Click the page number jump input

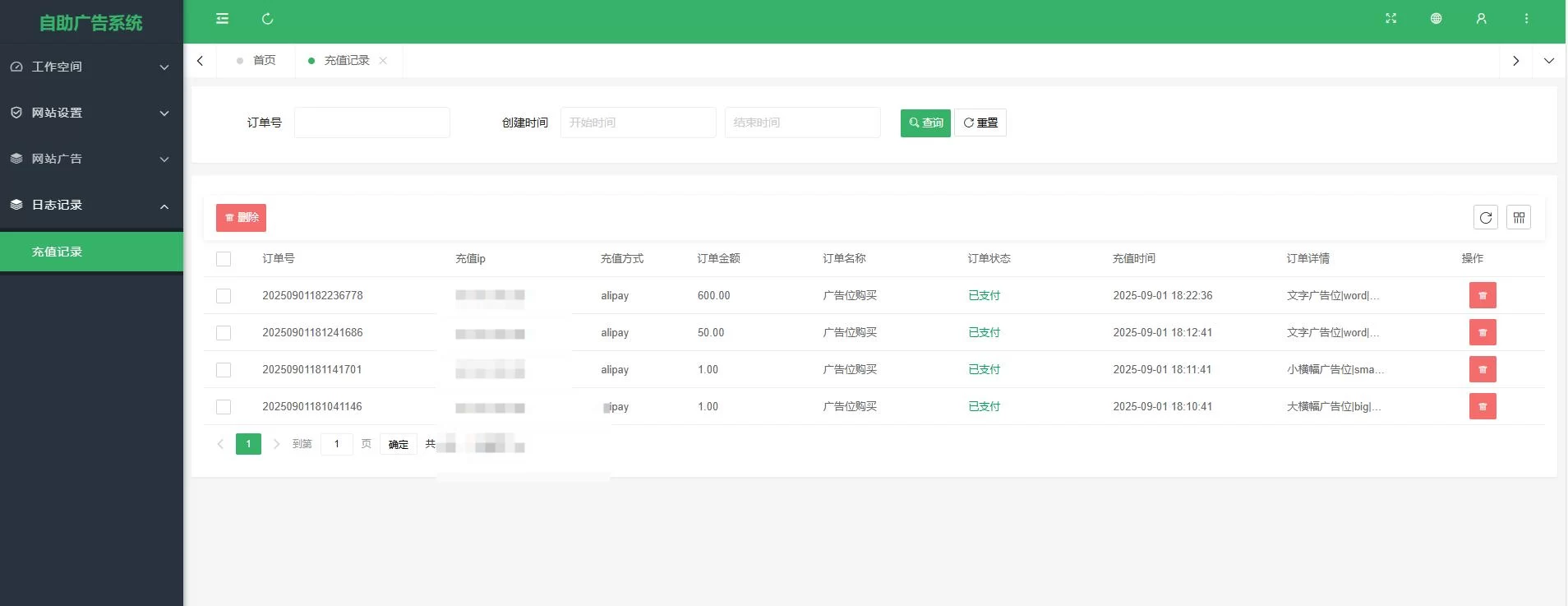pyautogui.click(x=337, y=444)
